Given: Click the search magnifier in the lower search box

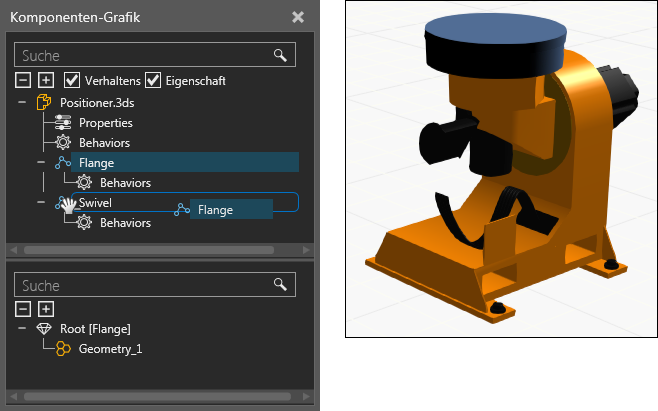Looking at the screenshot, I should [280, 284].
